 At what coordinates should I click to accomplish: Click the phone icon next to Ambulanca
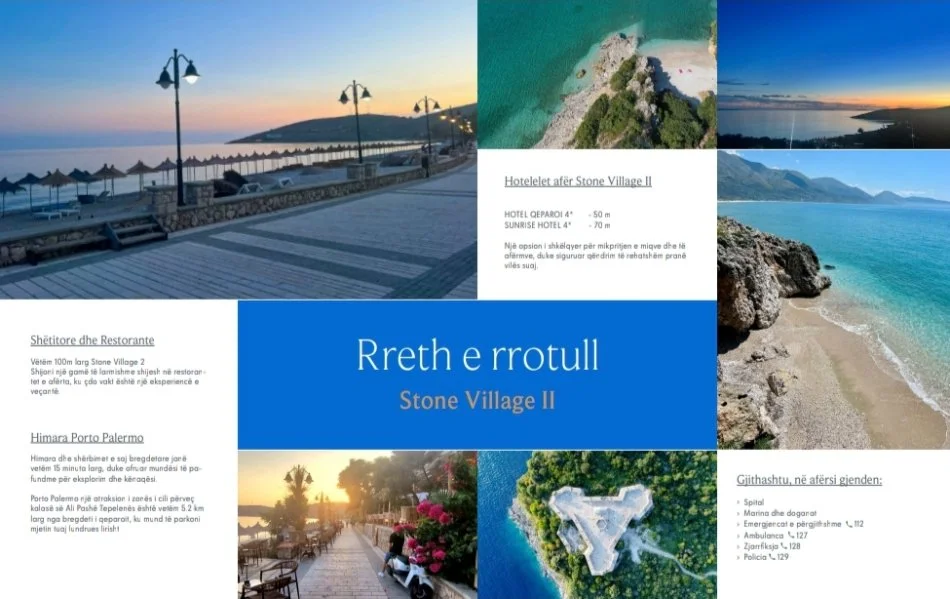coord(792,535)
